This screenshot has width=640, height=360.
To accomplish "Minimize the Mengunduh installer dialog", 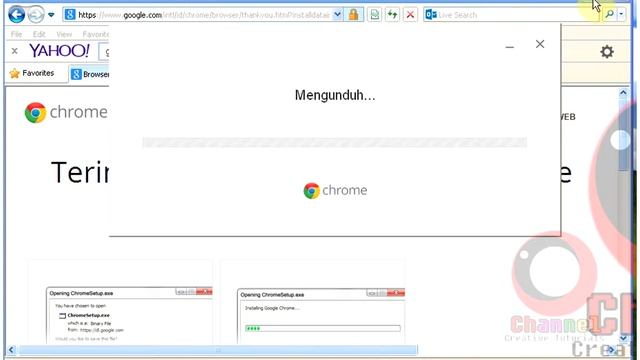I will coord(509,47).
